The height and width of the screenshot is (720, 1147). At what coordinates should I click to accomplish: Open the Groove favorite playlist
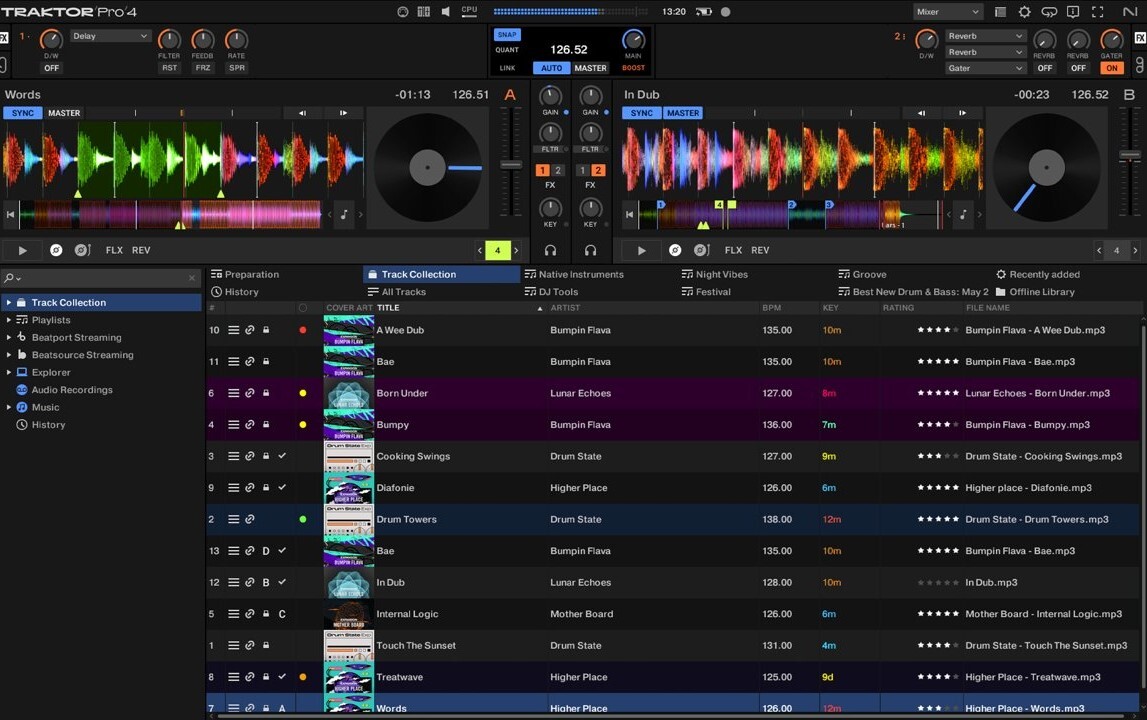pos(862,274)
